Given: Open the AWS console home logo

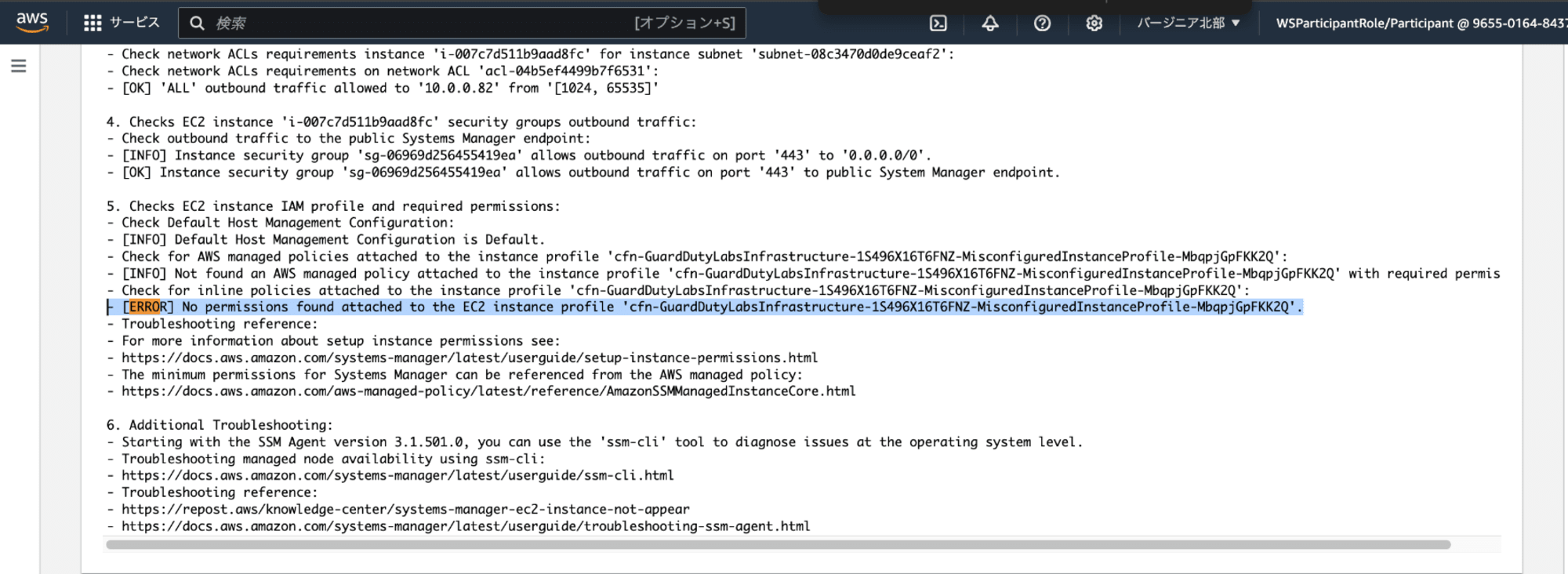Looking at the screenshot, I should pyautogui.click(x=32, y=23).
